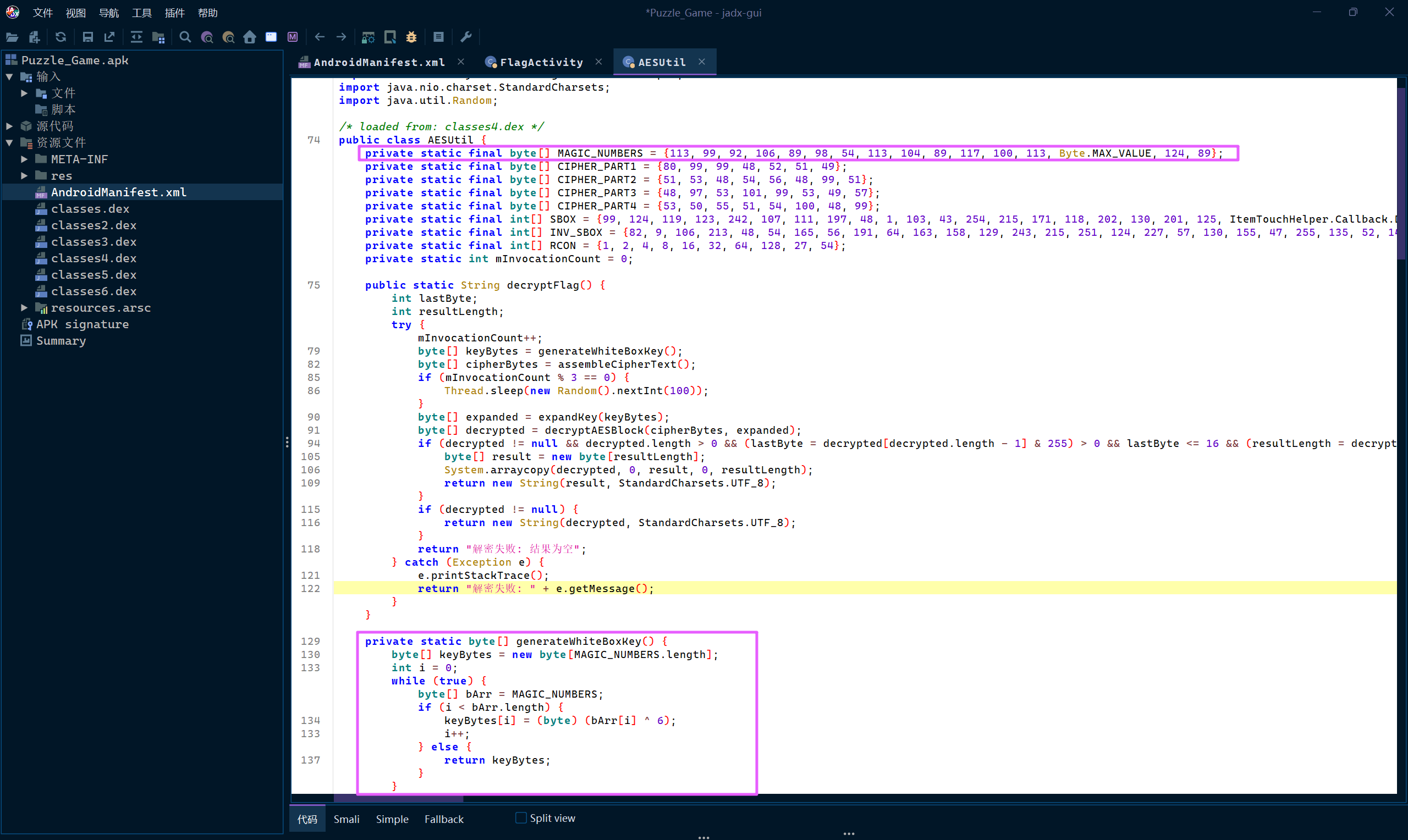Open the log viewer icon
The height and width of the screenshot is (840, 1408).
pyautogui.click(x=438, y=37)
